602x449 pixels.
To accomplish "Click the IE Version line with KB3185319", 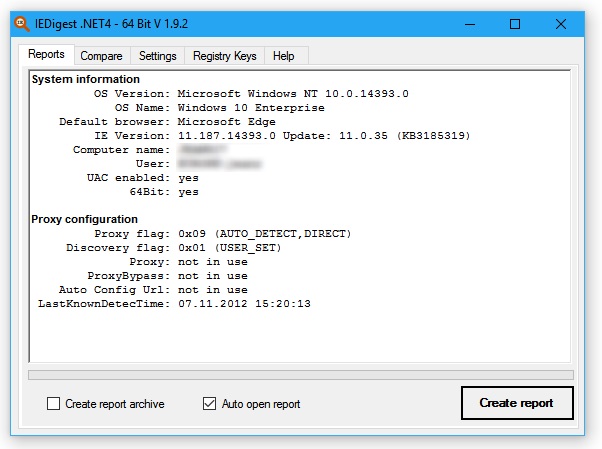I will (x=282, y=136).
